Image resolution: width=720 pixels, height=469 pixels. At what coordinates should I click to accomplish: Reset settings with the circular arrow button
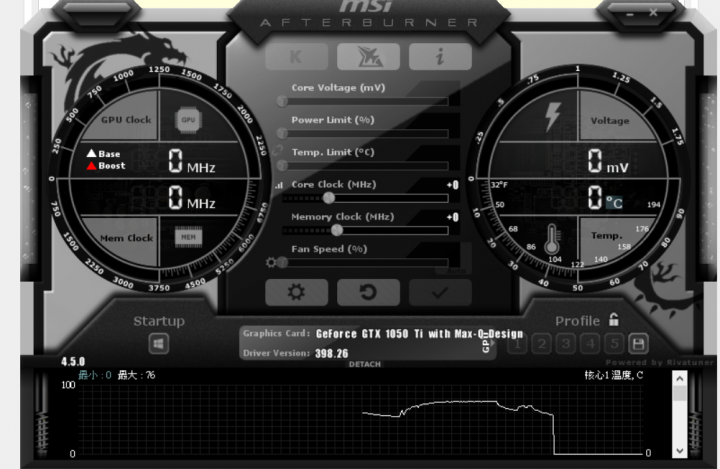(x=368, y=292)
